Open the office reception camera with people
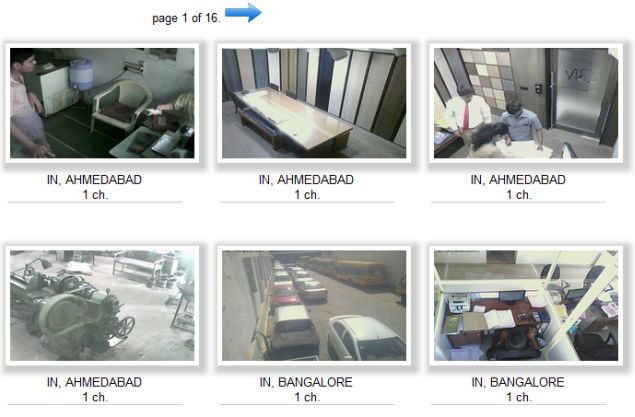635x417 pixels. click(x=526, y=103)
